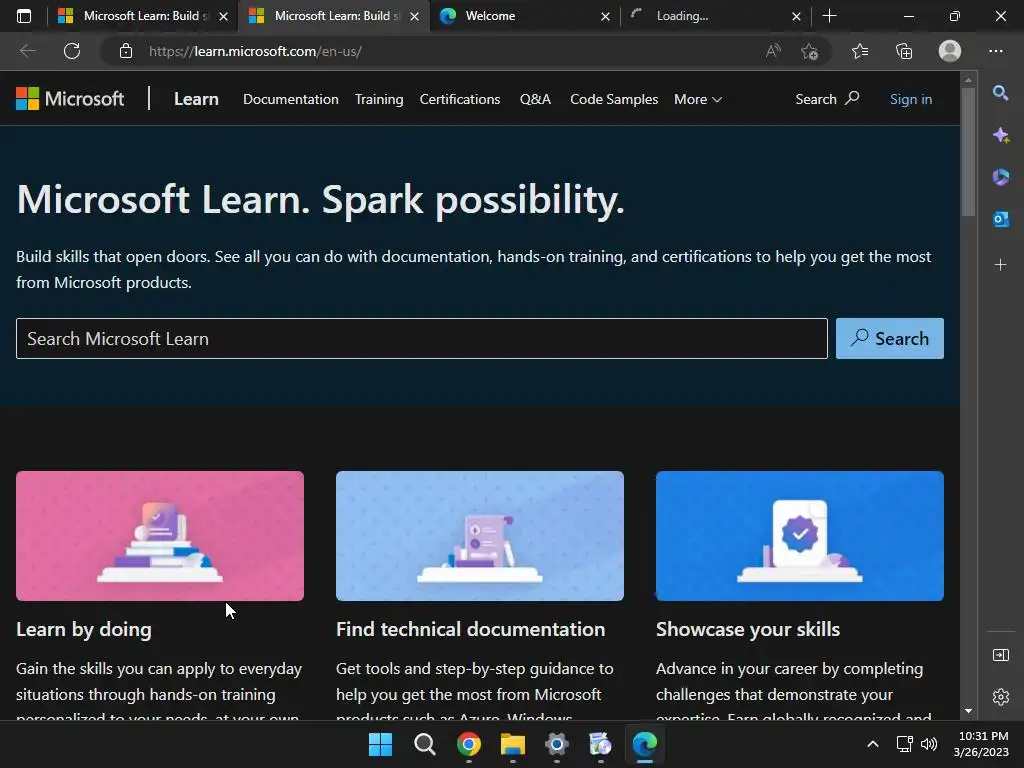Open Windows taskbar search

pos(424,744)
